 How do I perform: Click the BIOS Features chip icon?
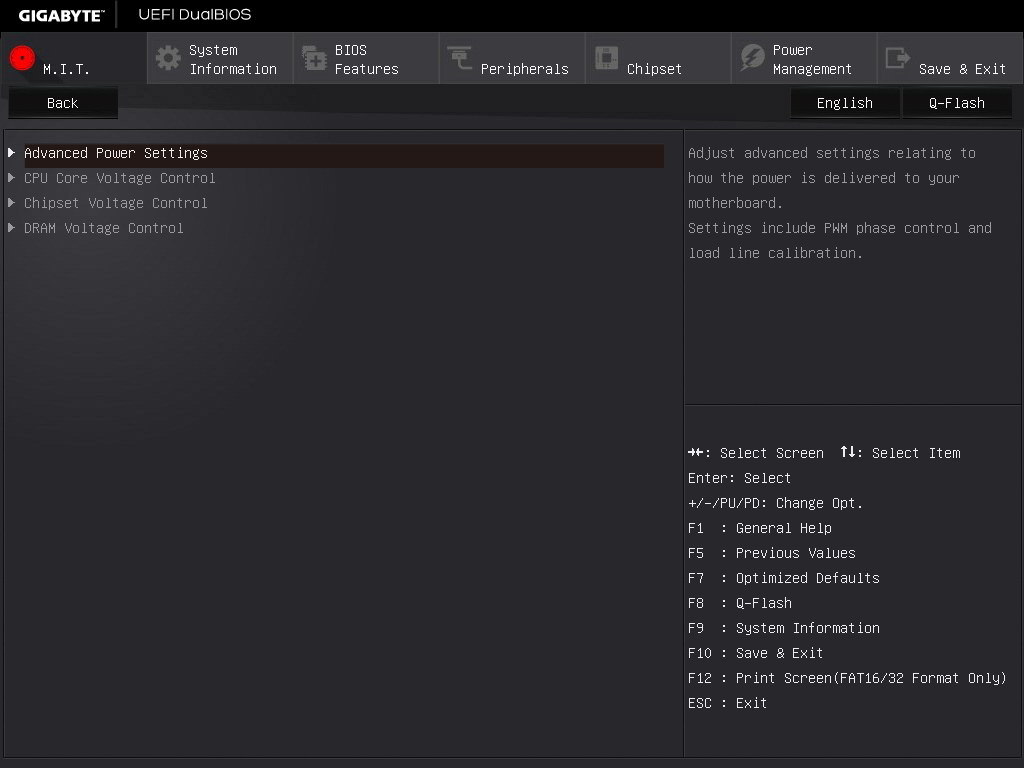[x=314, y=59]
